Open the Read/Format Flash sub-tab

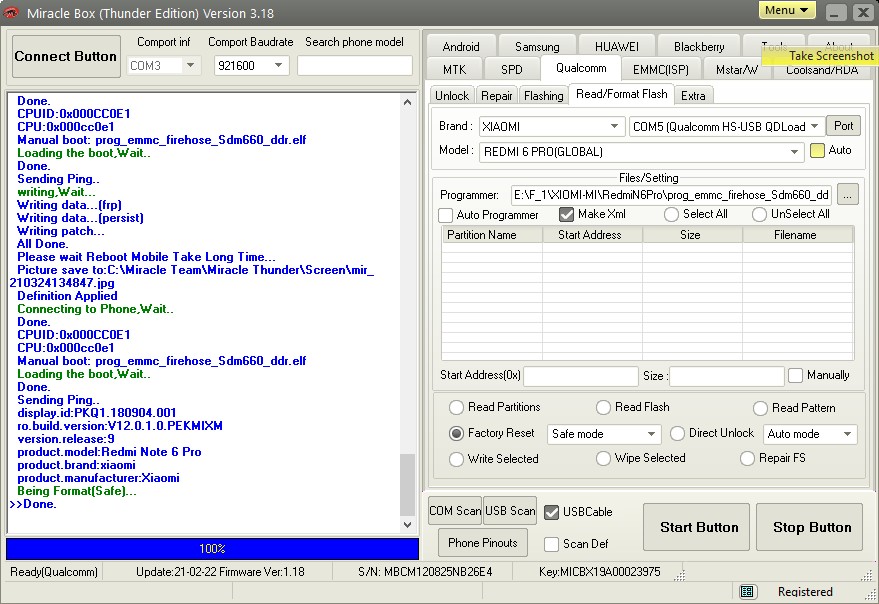[x=622, y=94]
